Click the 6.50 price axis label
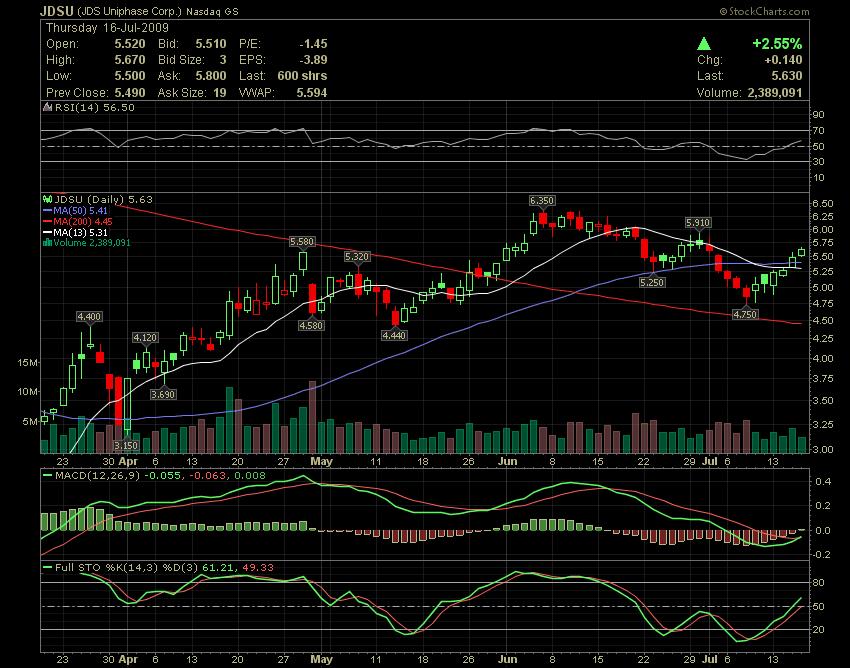Screen dimensions: 850x668 point(823,204)
